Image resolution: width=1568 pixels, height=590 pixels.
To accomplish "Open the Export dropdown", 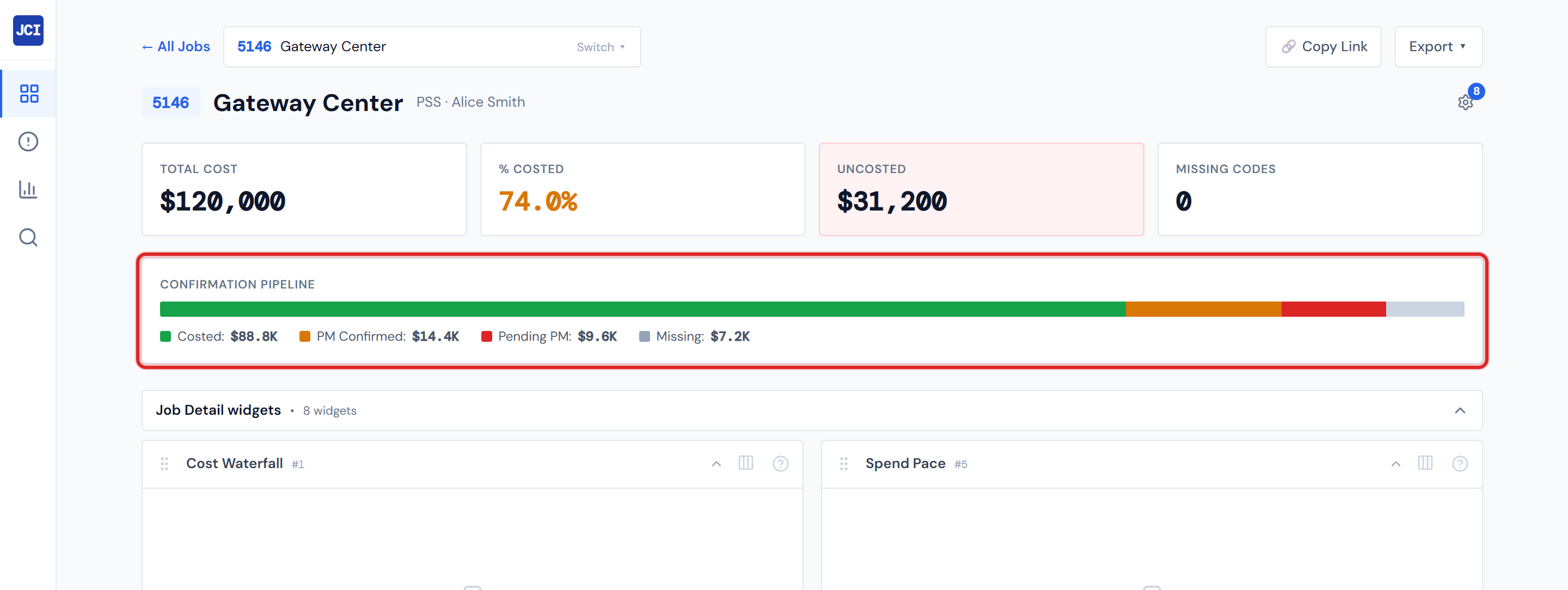I will (1438, 46).
